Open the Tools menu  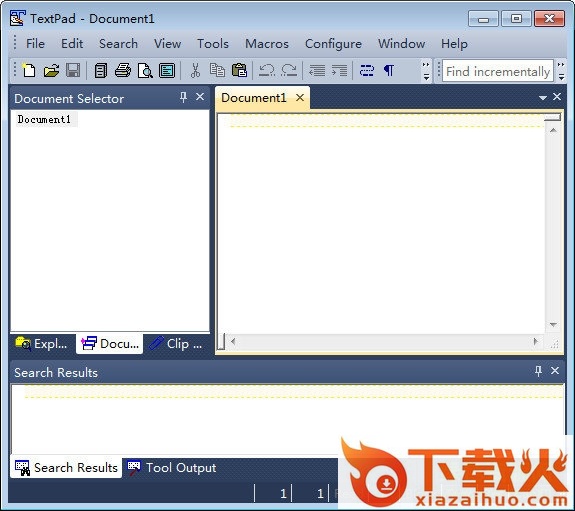pyautogui.click(x=213, y=44)
